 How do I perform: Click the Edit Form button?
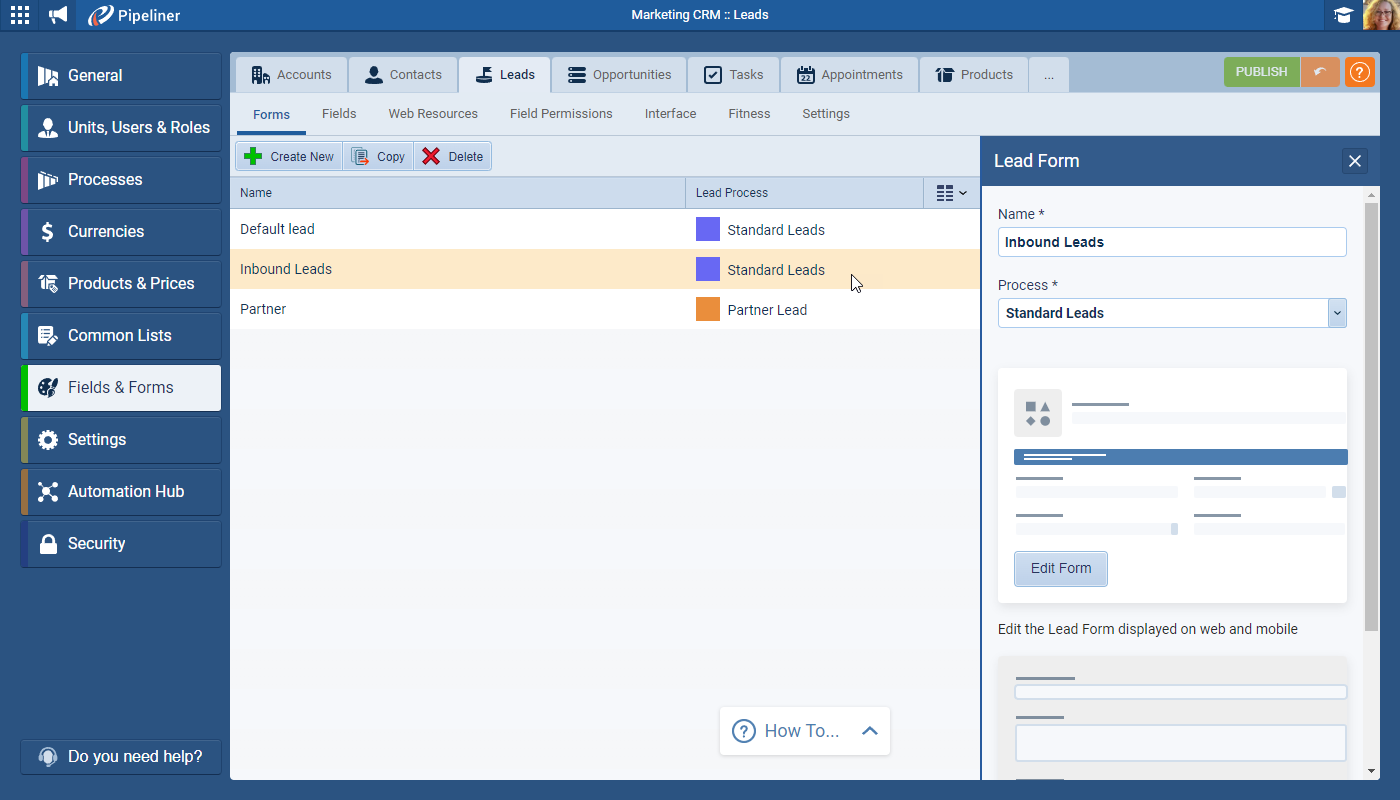click(1060, 568)
